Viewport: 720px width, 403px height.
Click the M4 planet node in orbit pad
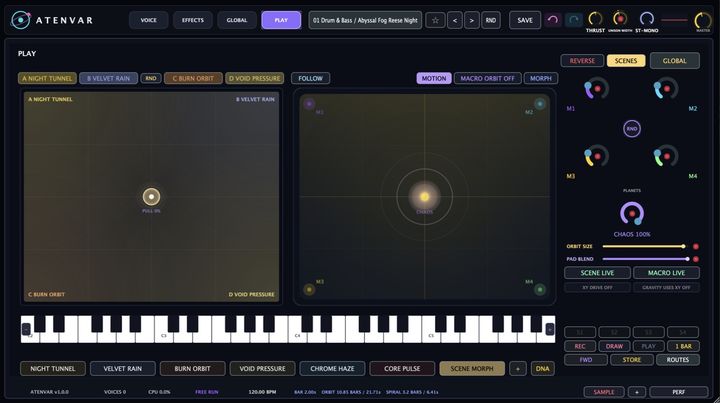point(540,289)
